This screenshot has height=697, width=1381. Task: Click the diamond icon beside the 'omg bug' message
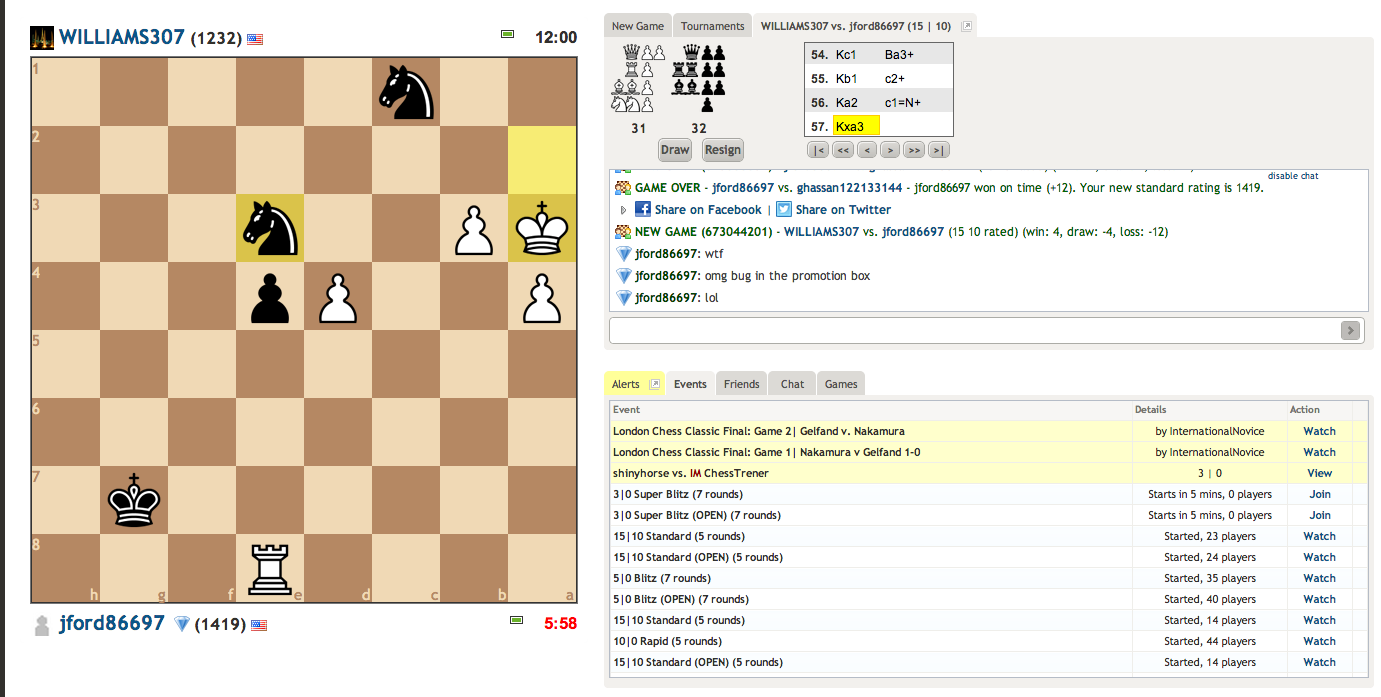pyautogui.click(x=624, y=276)
